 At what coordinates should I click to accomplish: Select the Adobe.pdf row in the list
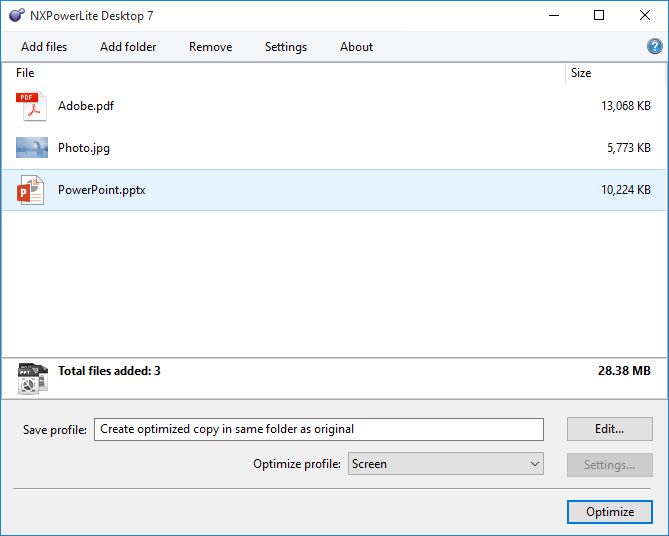coord(334,106)
